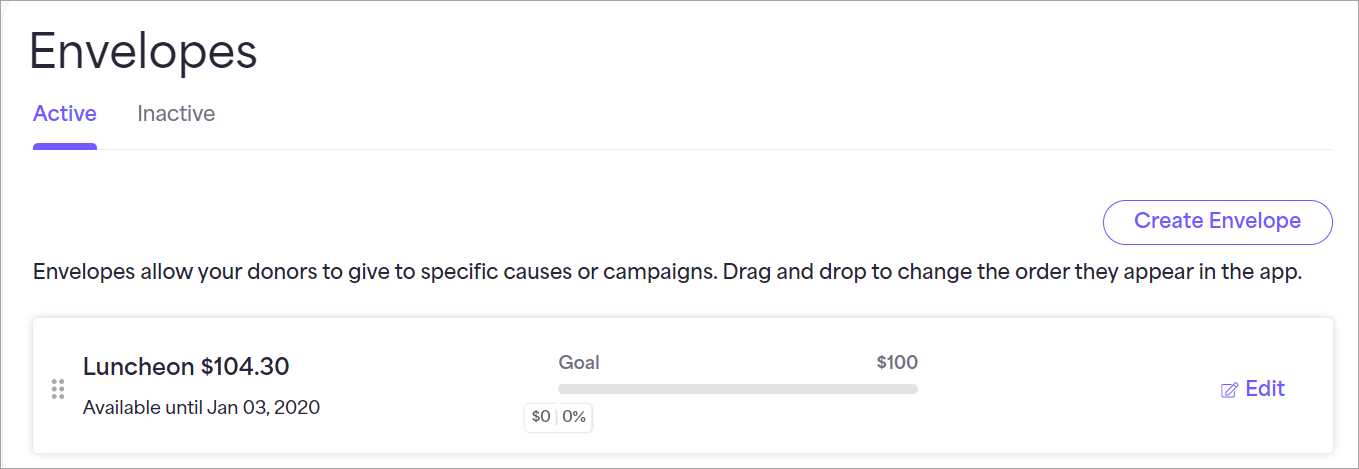Click the Available until Jan 03, 2020 text
The image size is (1359, 469).
click(x=201, y=407)
